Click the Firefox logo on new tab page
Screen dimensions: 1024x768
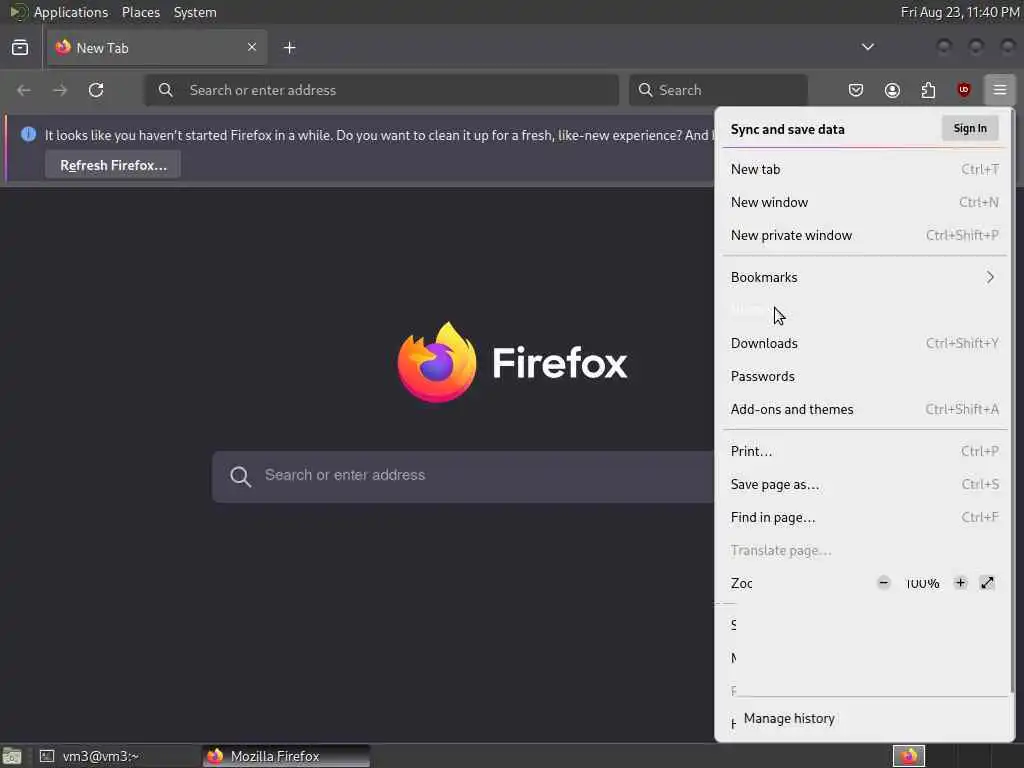[436, 362]
